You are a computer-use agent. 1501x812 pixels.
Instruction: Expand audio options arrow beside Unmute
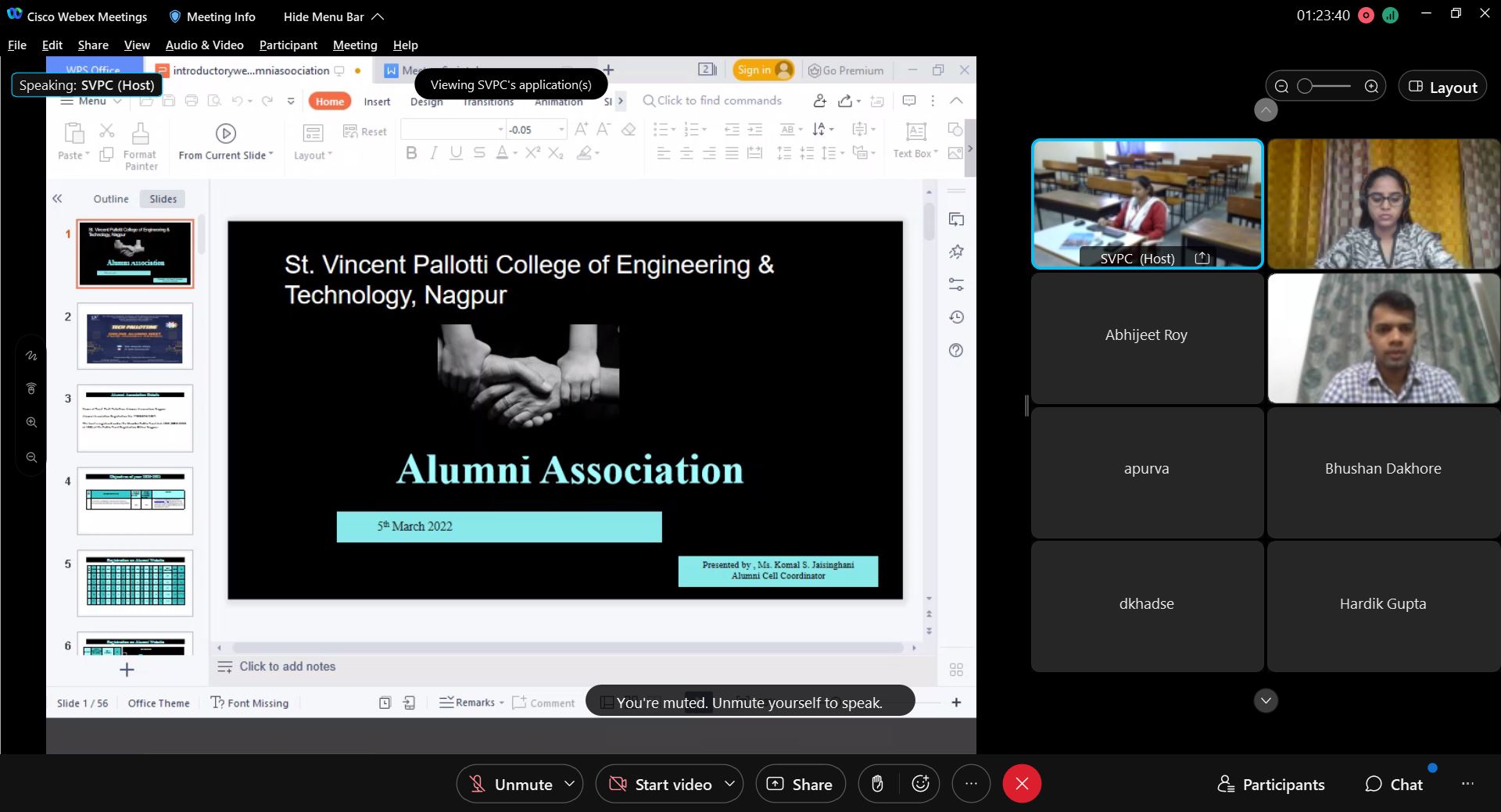(x=570, y=784)
